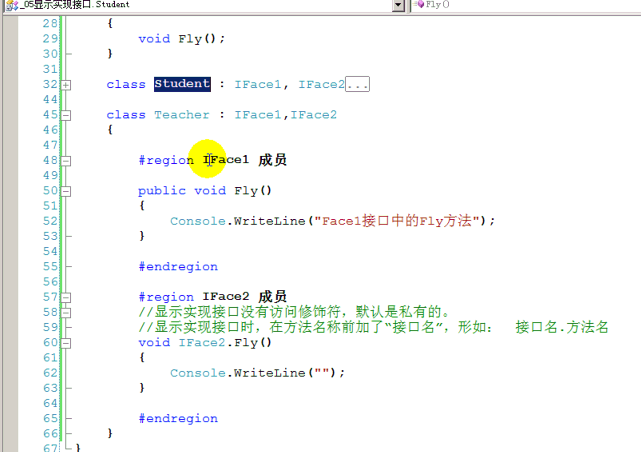Click the highlighted Student class name
The image size is (641, 452).
coord(182,84)
